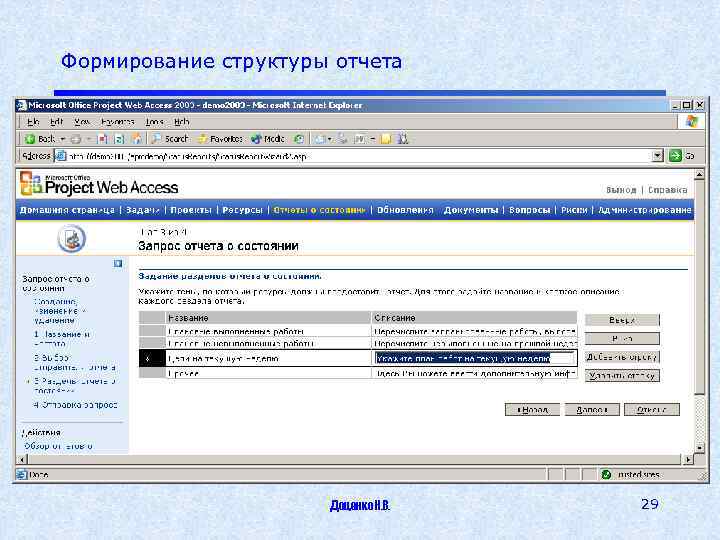720x540 pixels.
Task: Open the Обновления navigation tab
Action: click(x=405, y=210)
